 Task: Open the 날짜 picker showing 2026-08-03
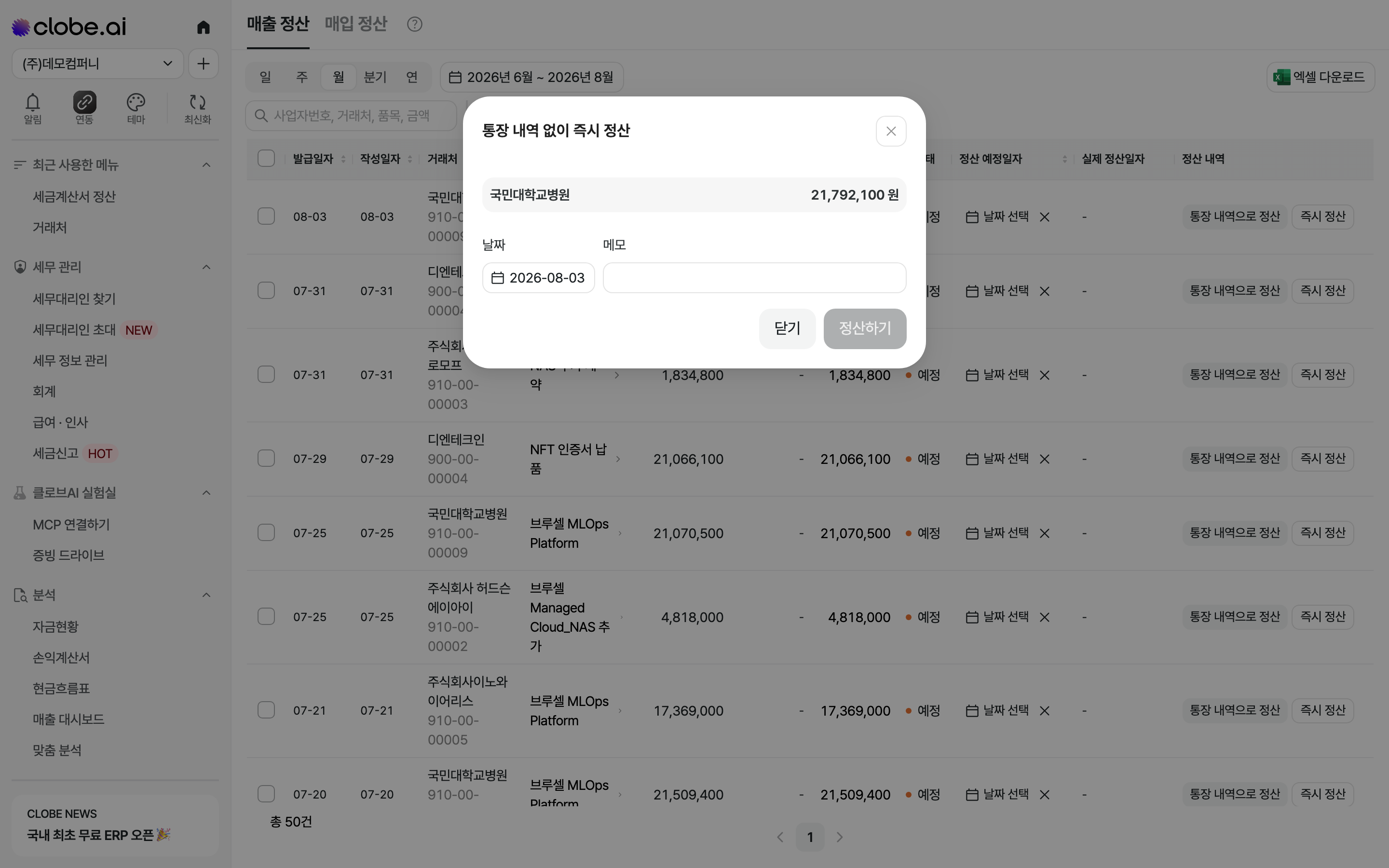538,278
